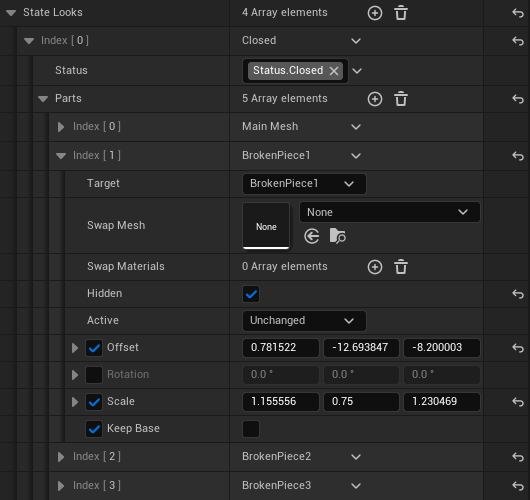Collapse State Looks Index [0]
This screenshot has width=530, height=500.
click(x=29, y=41)
